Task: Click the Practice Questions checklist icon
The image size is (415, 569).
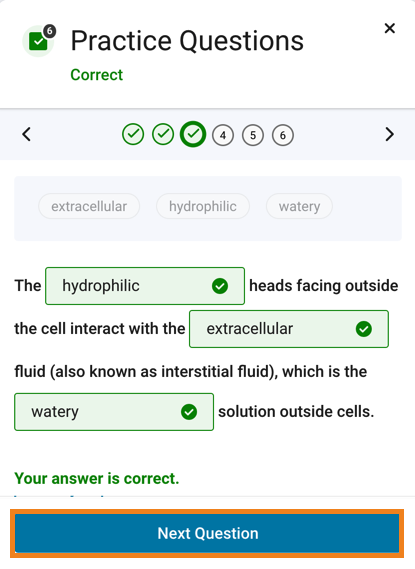Action: click(x=38, y=41)
